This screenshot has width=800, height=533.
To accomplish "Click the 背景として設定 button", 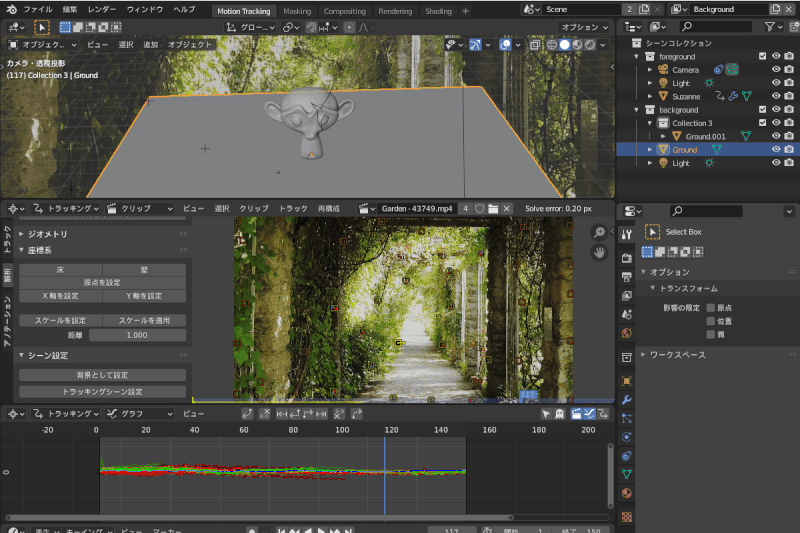I will click(102, 375).
